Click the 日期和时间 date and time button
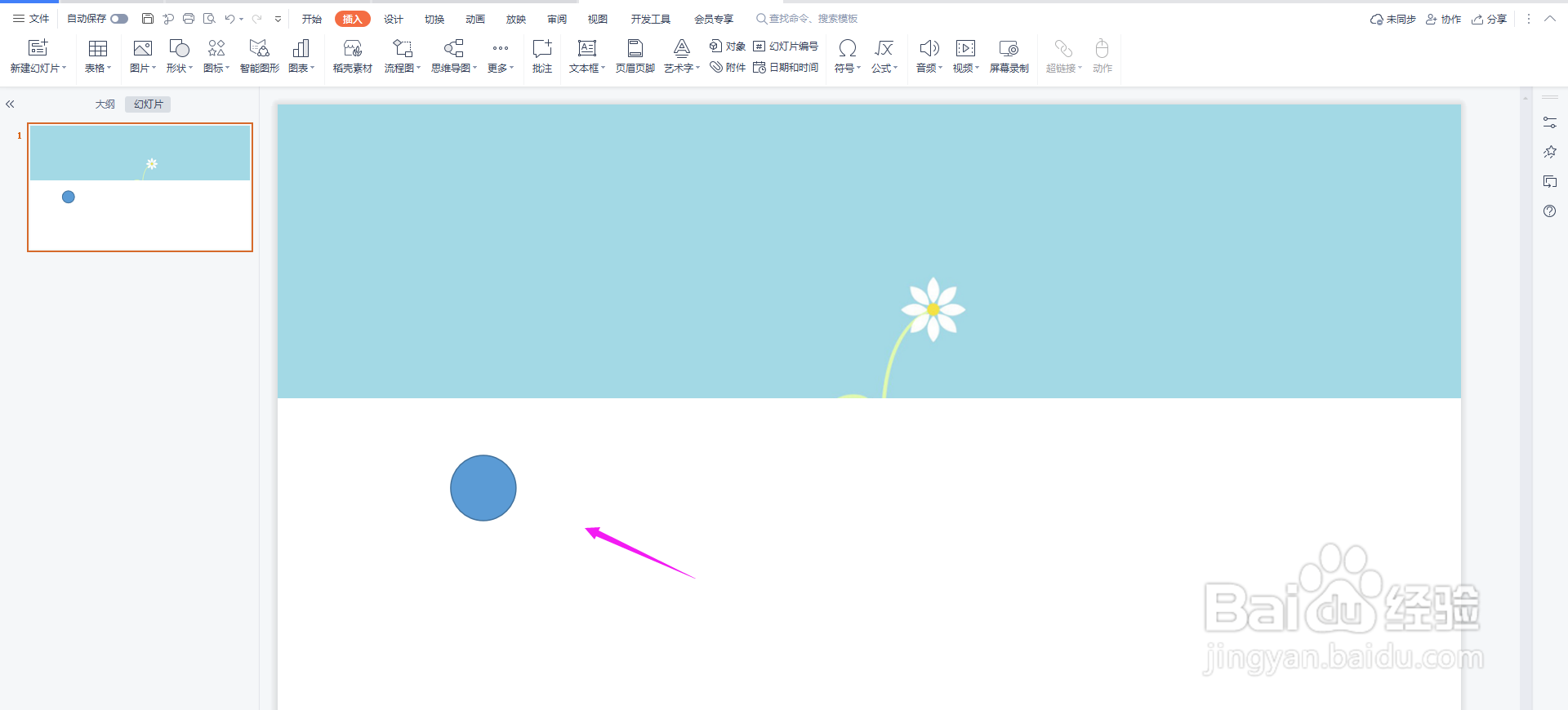This screenshot has width=1568, height=710. click(786, 67)
